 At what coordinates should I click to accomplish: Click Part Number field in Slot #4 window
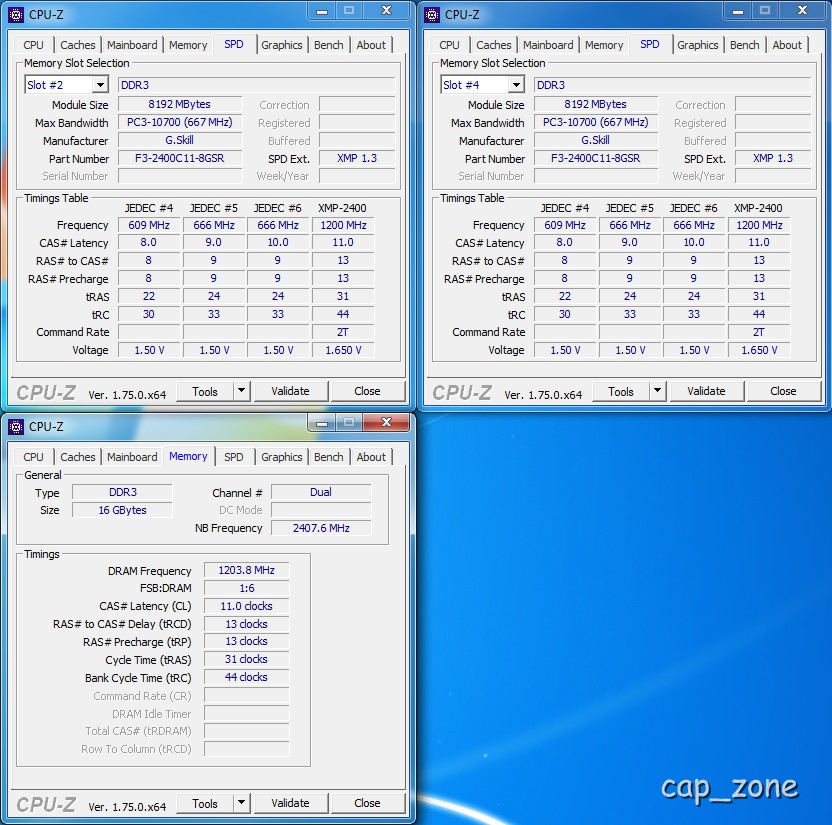596,158
